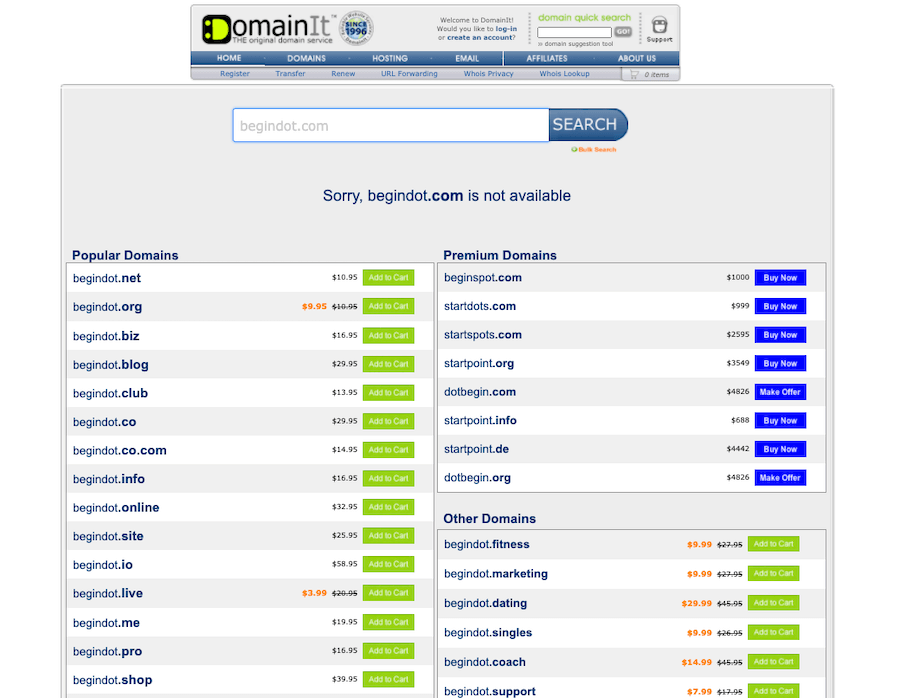Make an offer on dotbegin.org

(780, 478)
